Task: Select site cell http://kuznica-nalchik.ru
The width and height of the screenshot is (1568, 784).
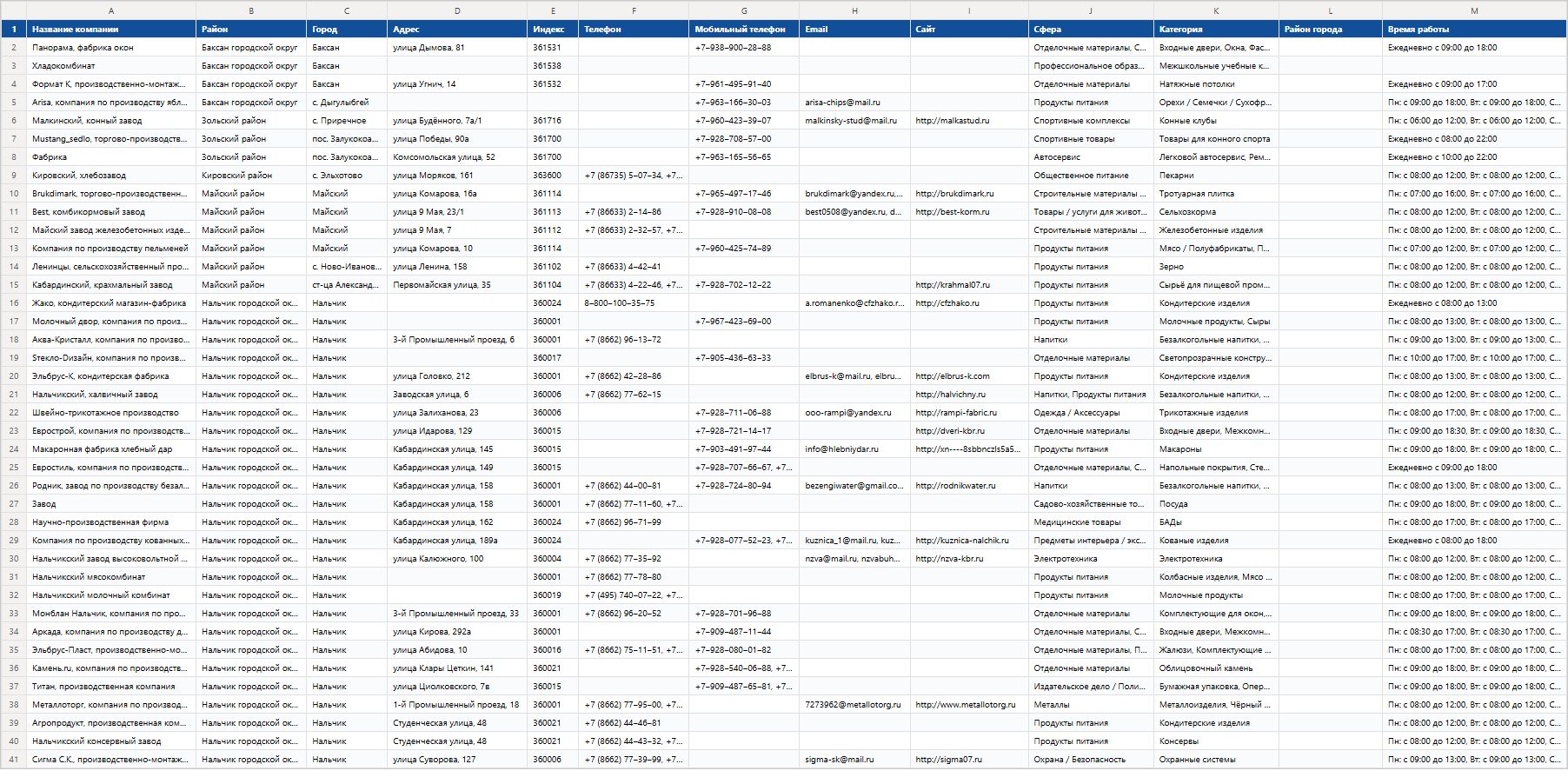Action: pos(969,540)
